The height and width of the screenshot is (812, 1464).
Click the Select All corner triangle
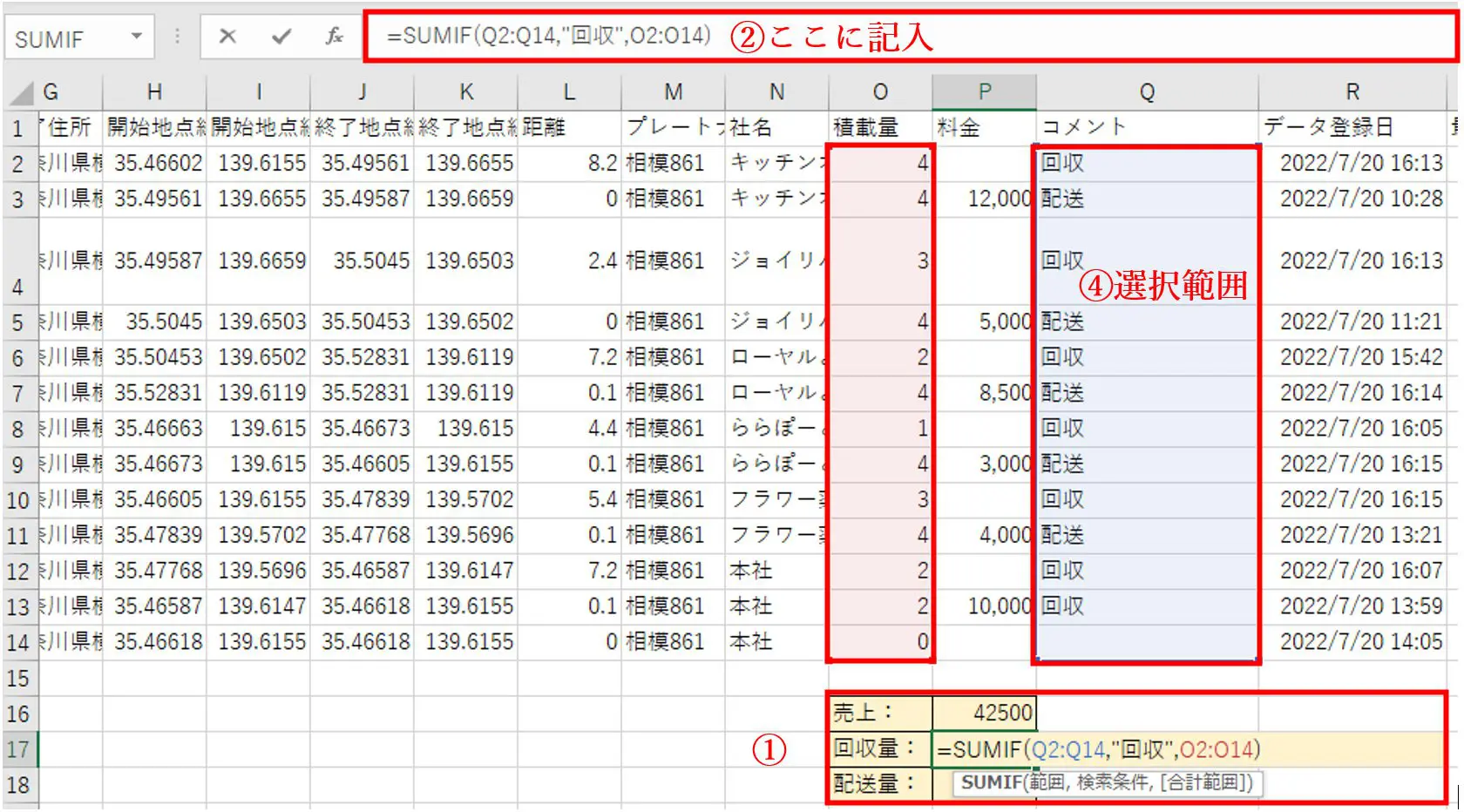[21, 92]
